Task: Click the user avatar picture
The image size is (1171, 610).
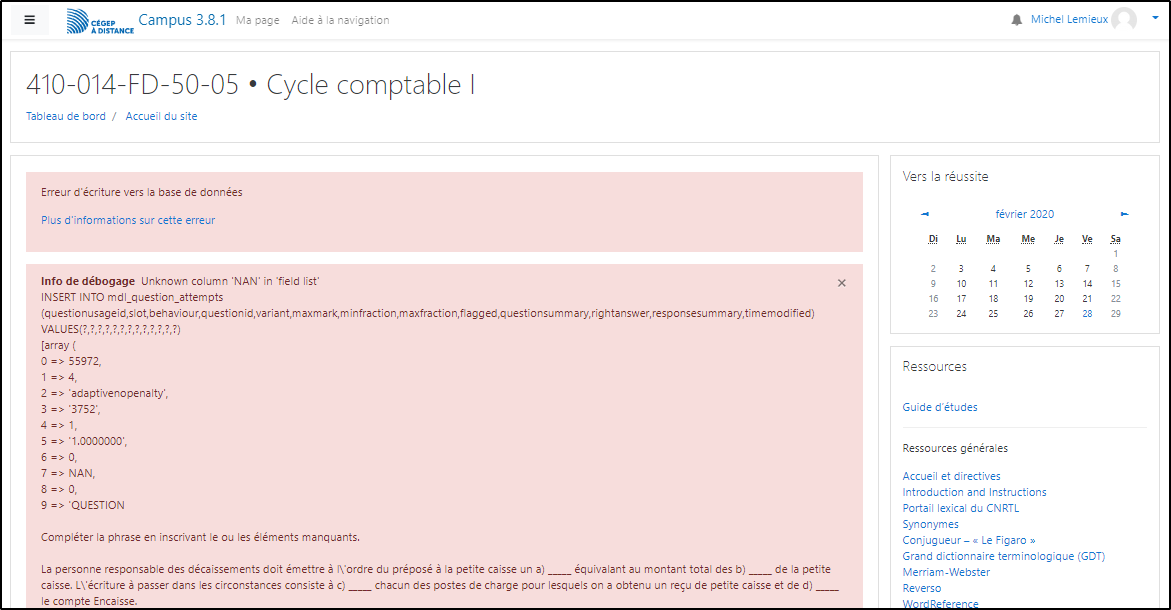Action: 1124,20
